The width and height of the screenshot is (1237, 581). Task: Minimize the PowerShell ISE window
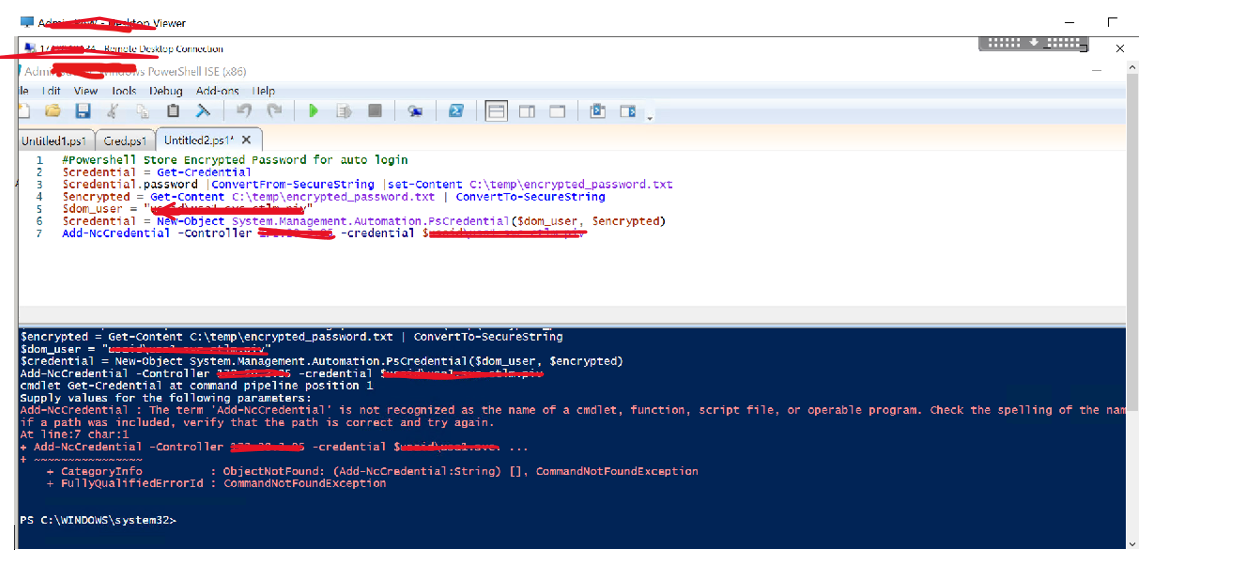tap(1097, 71)
